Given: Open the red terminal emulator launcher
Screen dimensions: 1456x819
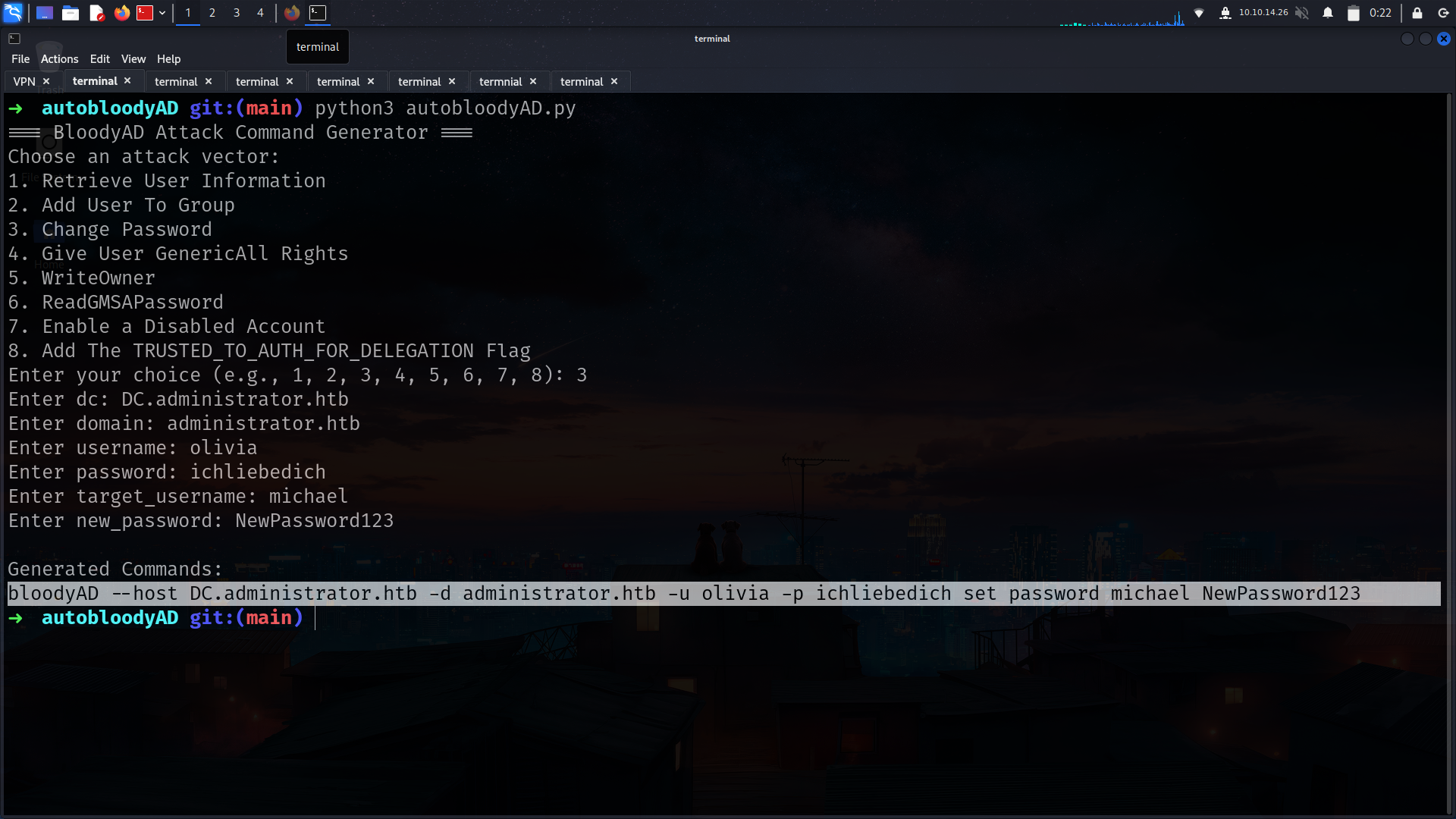Looking at the screenshot, I should 145,13.
